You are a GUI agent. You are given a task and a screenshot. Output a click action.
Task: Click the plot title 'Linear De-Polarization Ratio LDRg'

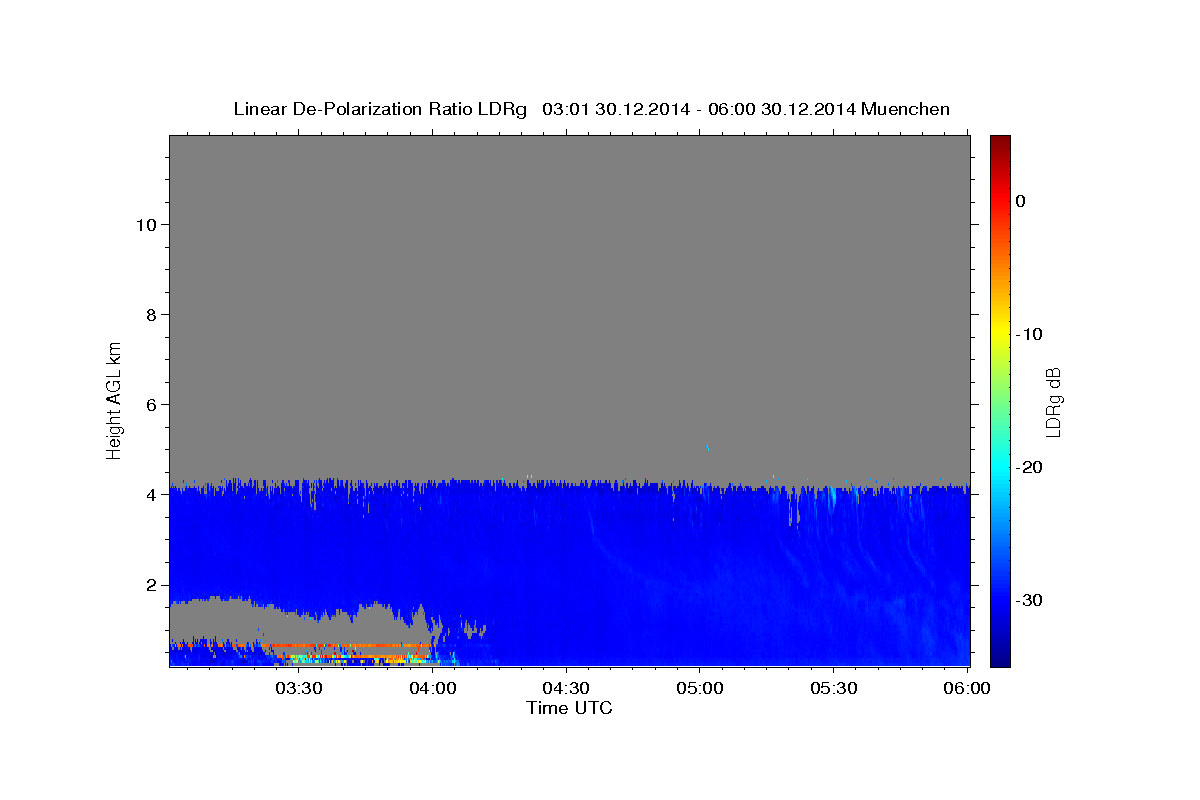[x=379, y=109]
